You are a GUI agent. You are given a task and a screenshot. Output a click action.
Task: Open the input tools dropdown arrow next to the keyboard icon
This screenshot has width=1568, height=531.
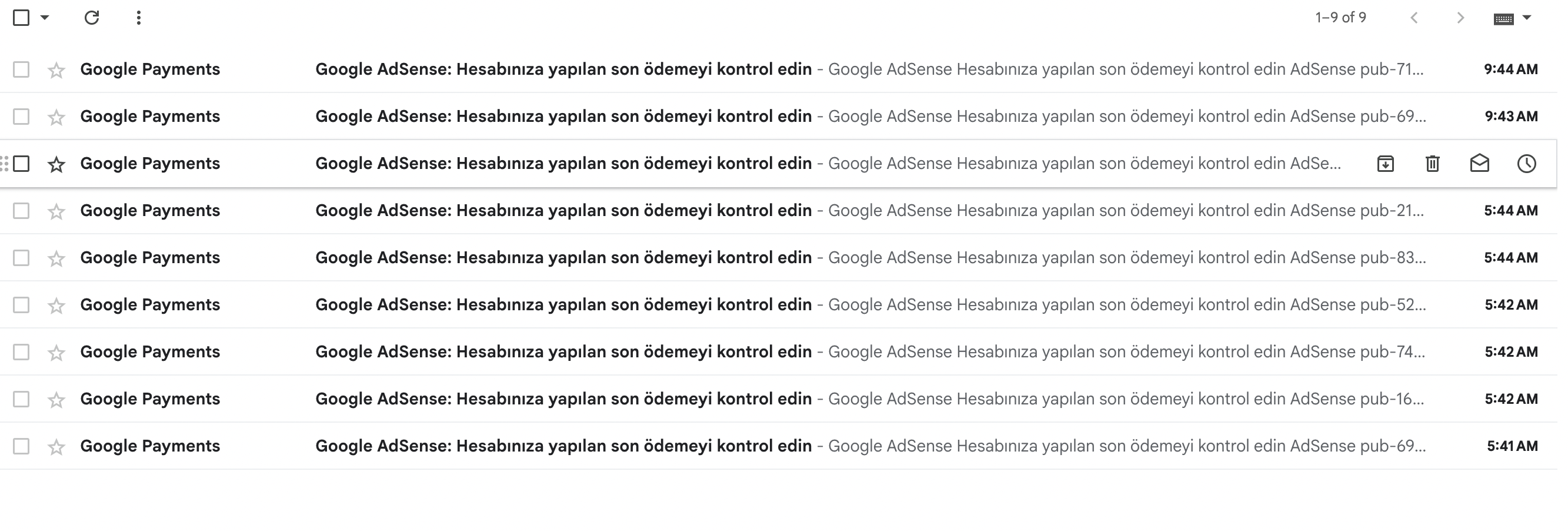(x=1527, y=18)
